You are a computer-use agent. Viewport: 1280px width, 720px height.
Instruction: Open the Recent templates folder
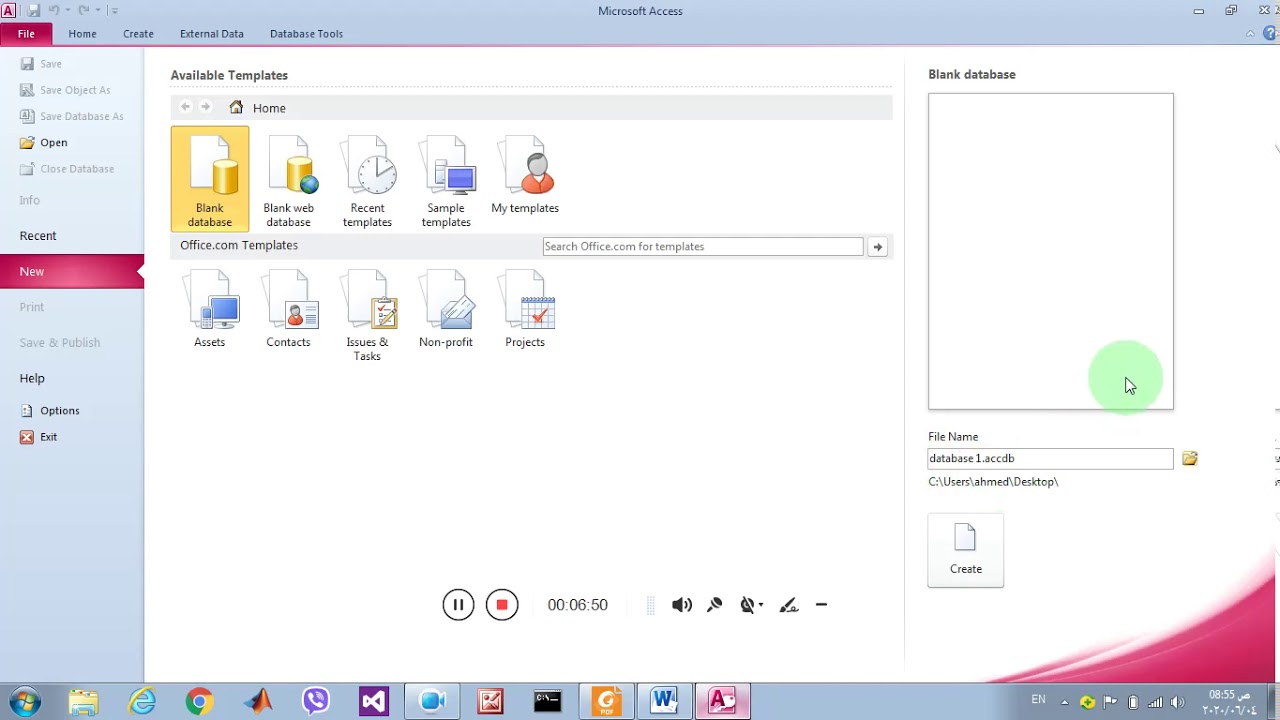tap(367, 179)
